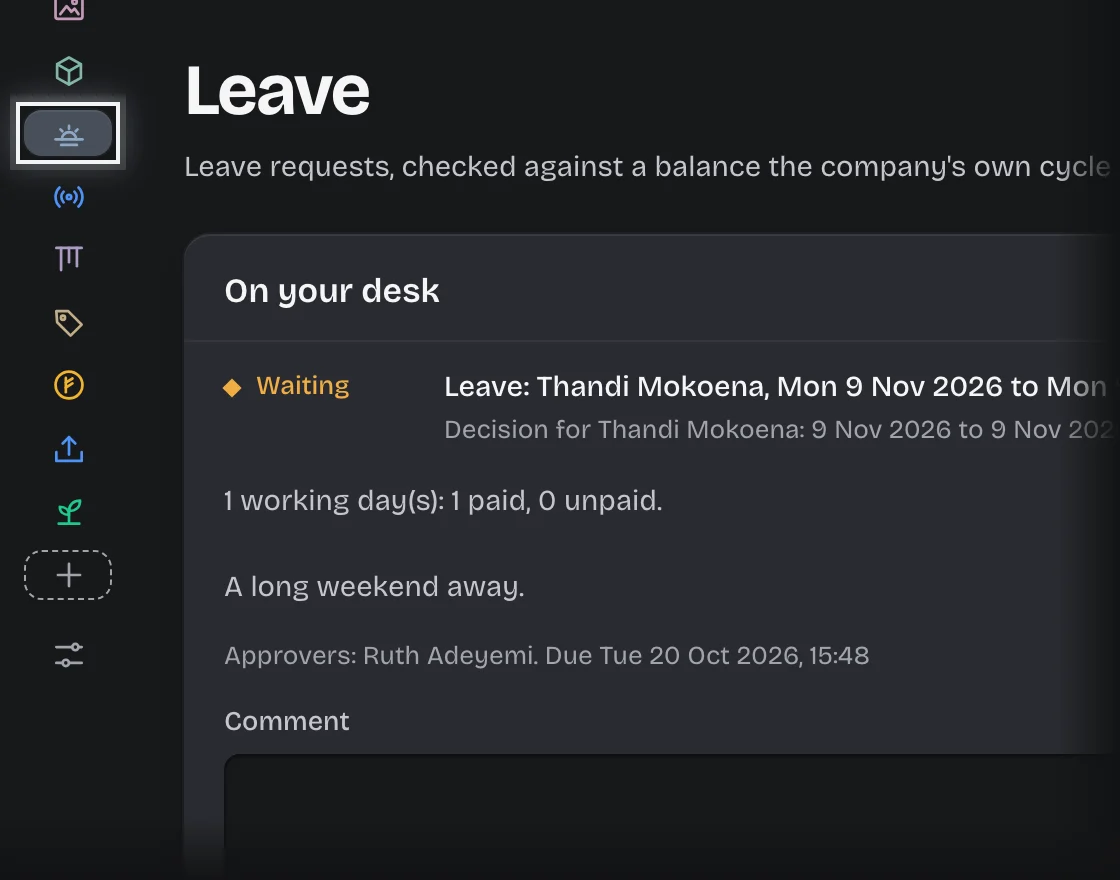This screenshot has width=1120, height=880.
Task: Open the sliders settings icon
Action: pos(69,655)
